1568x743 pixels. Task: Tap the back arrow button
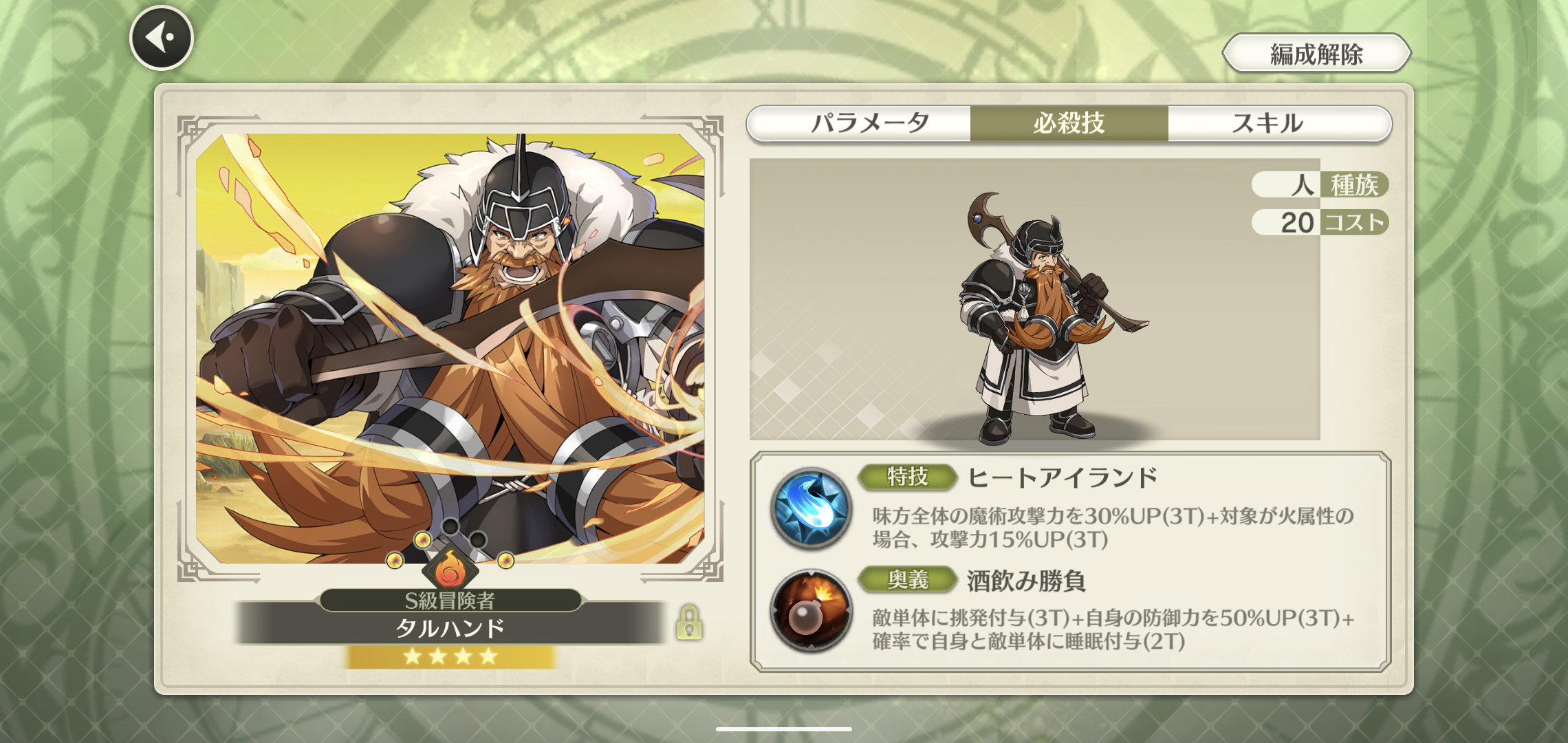click(x=162, y=38)
